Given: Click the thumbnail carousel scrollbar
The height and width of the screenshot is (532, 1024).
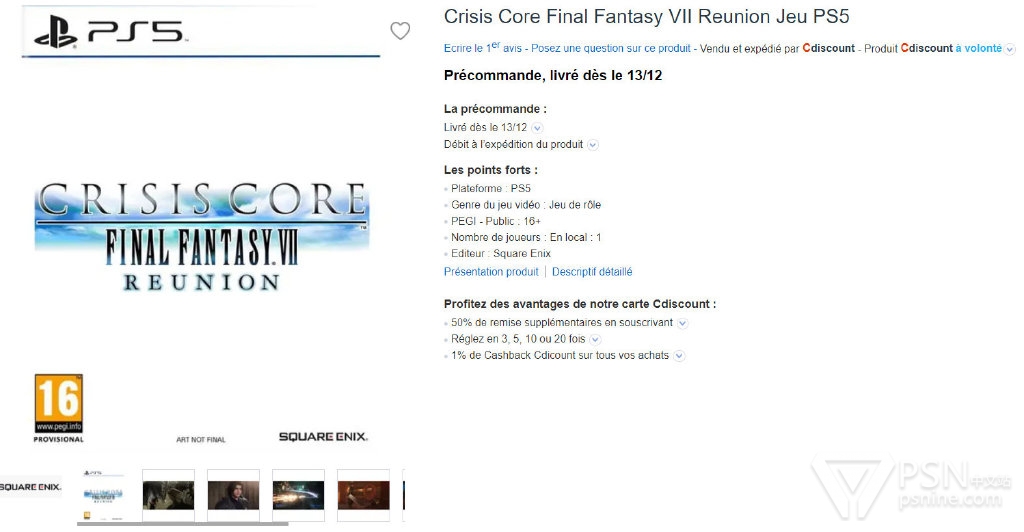Looking at the screenshot, I should (183, 524).
